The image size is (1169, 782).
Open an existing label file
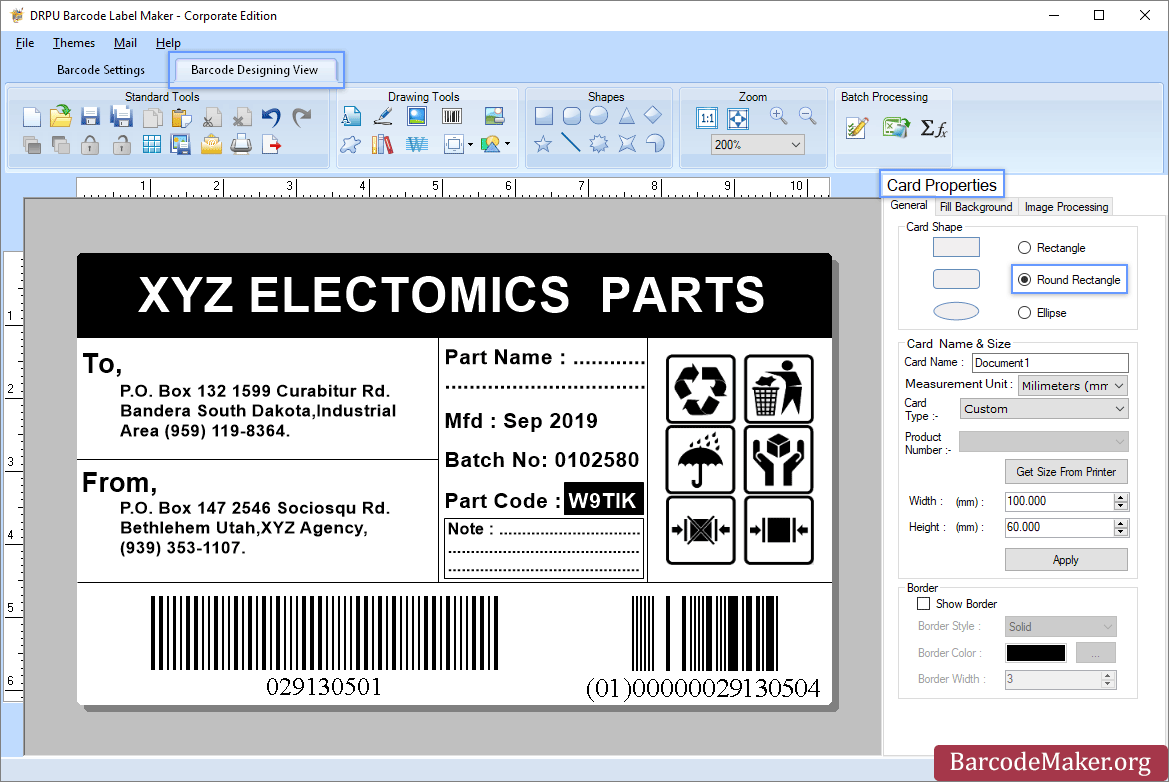[x=61, y=116]
